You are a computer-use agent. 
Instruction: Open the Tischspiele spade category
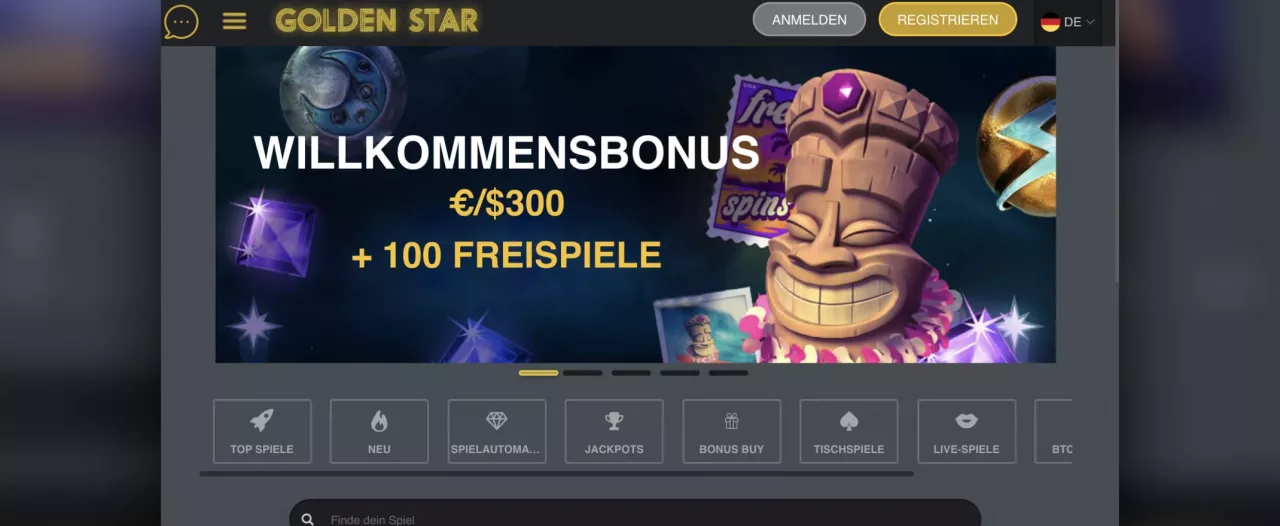click(x=849, y=431)
